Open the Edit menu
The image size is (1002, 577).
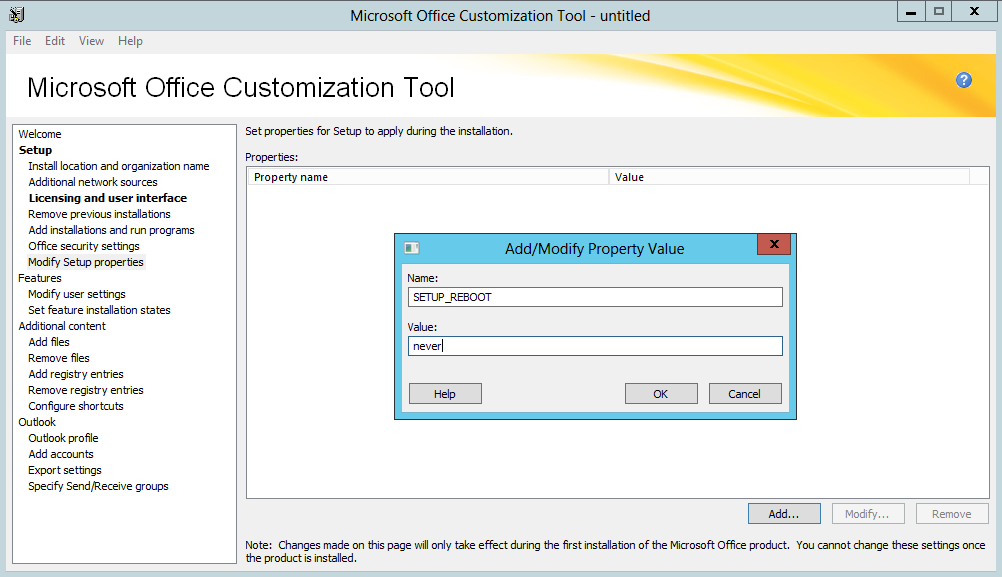coord(55,41)
